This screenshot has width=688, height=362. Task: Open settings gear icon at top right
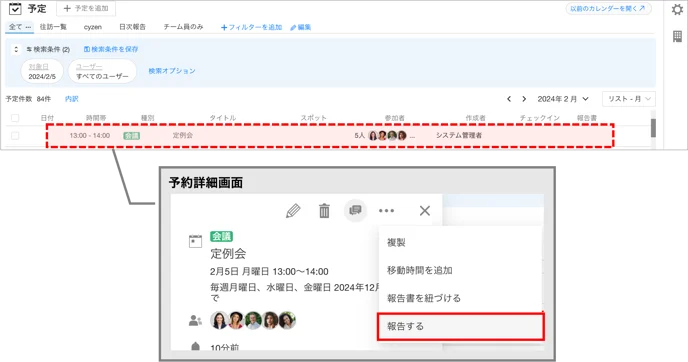tap(677, 9)
